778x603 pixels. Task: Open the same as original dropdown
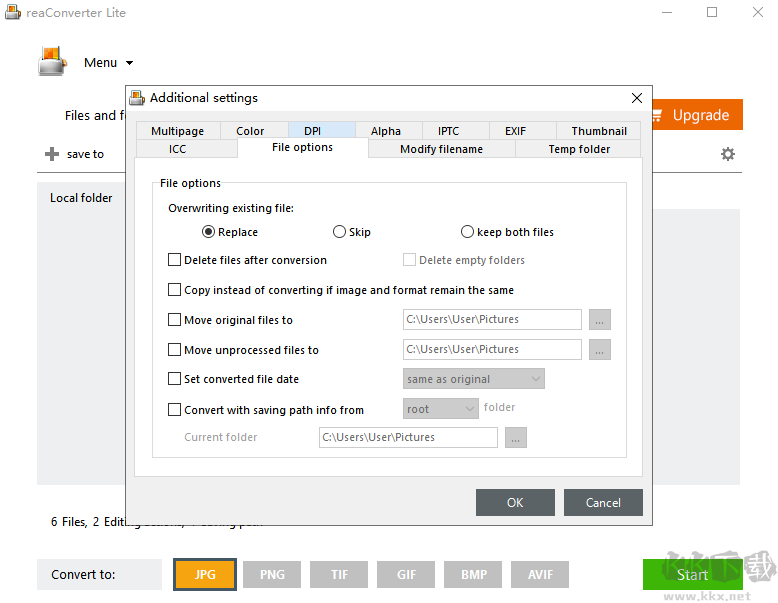(473, 379)
